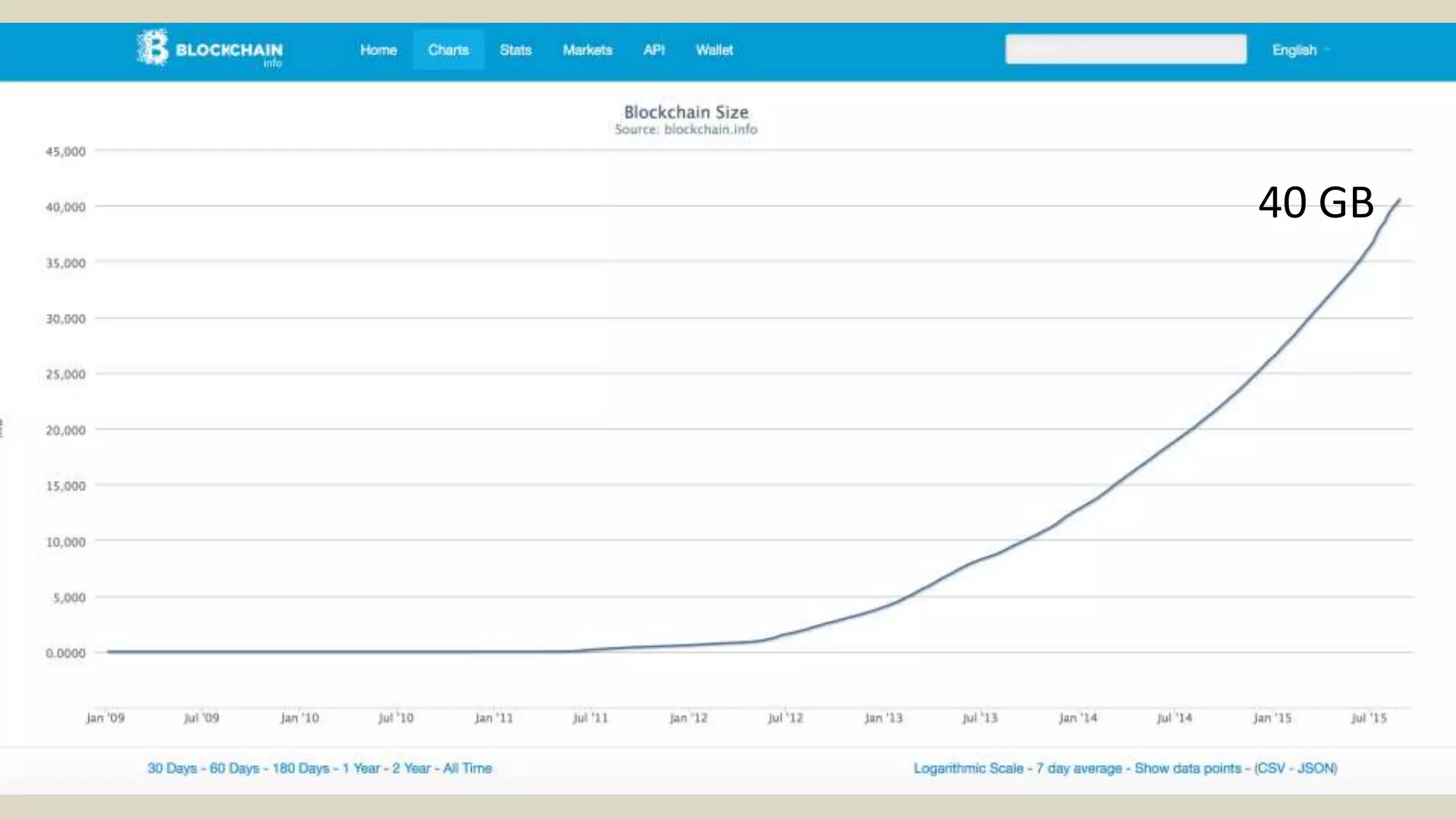This screenshot has height=819, width=1456.
Task: Select the 60 Days range
Action: coord(235,769)
